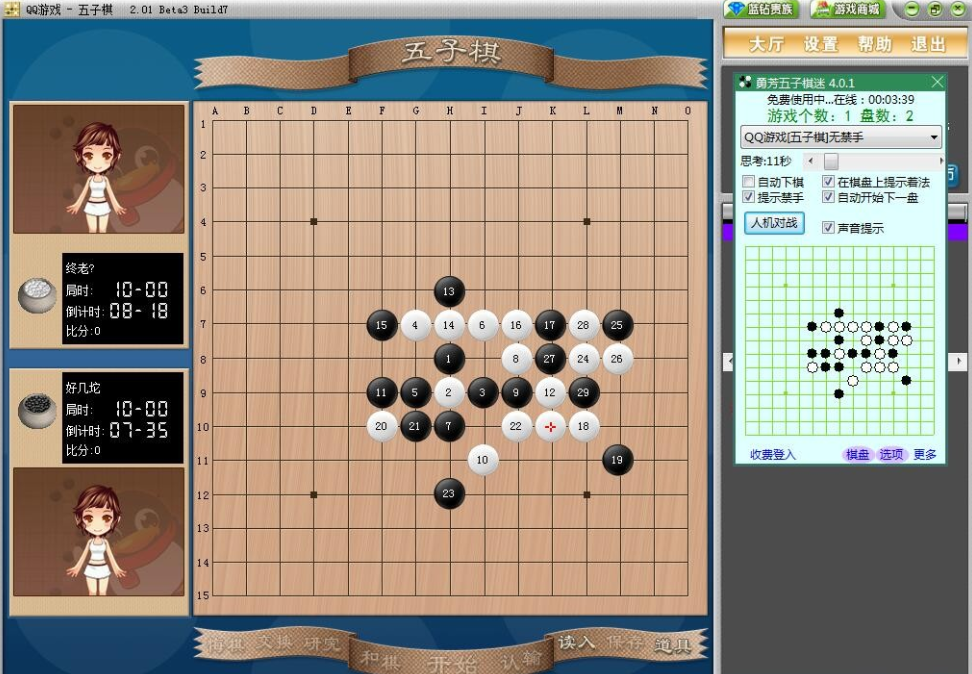
Task: Click white stone numbered 26
Action: pos(617,359)
